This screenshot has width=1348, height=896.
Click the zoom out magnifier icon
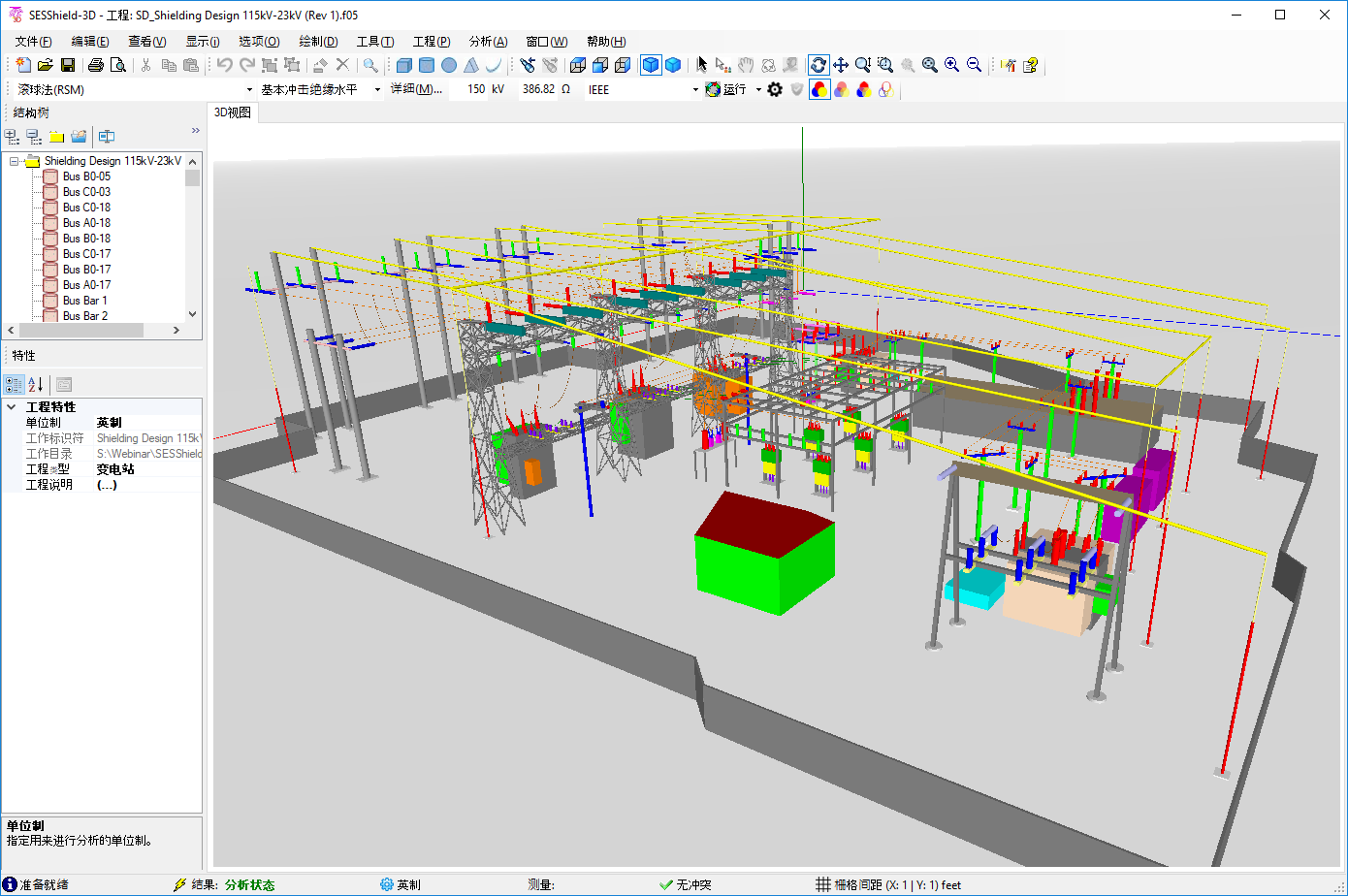[975, 65]
